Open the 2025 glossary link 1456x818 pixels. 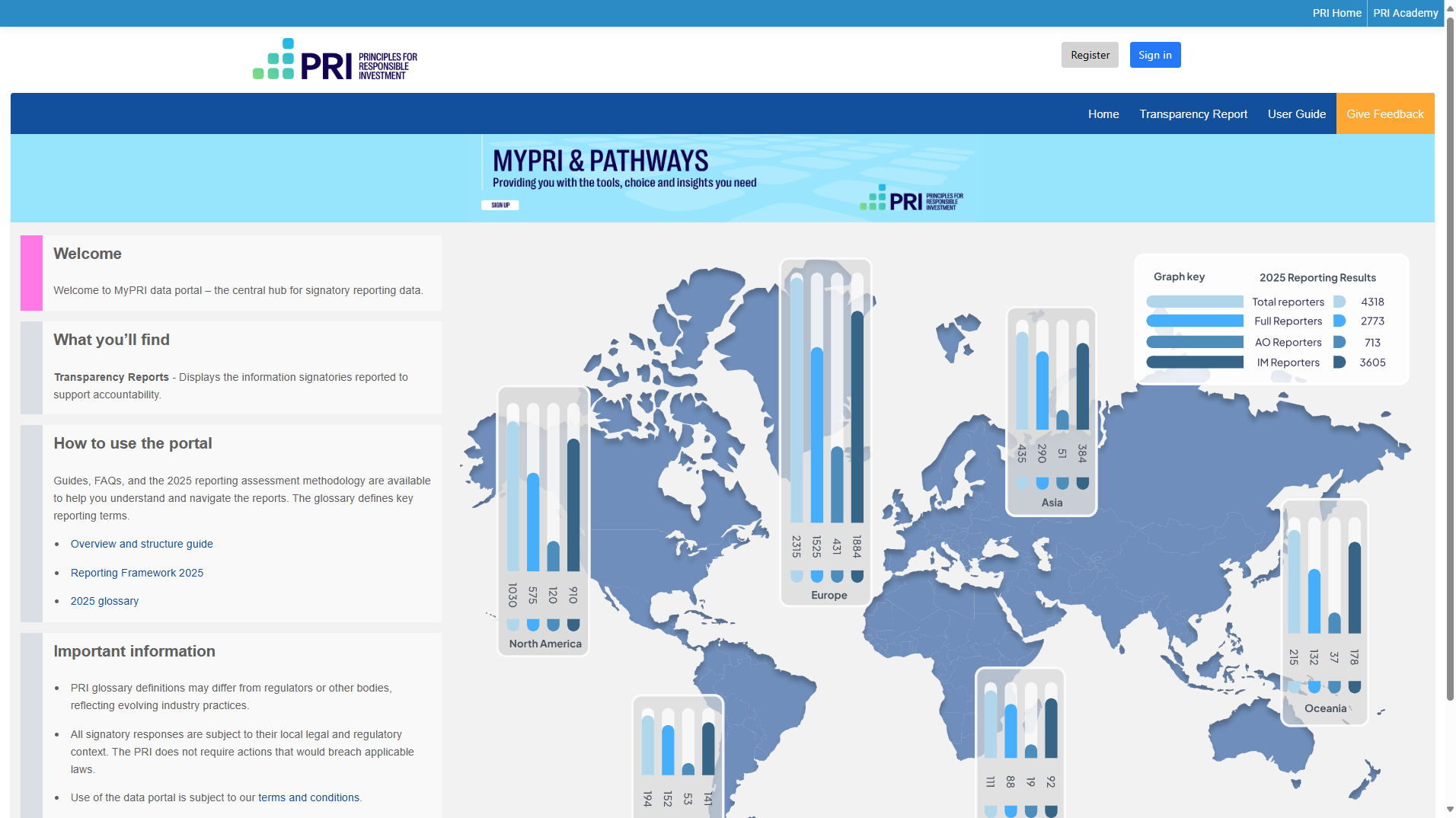coord(104,601)
